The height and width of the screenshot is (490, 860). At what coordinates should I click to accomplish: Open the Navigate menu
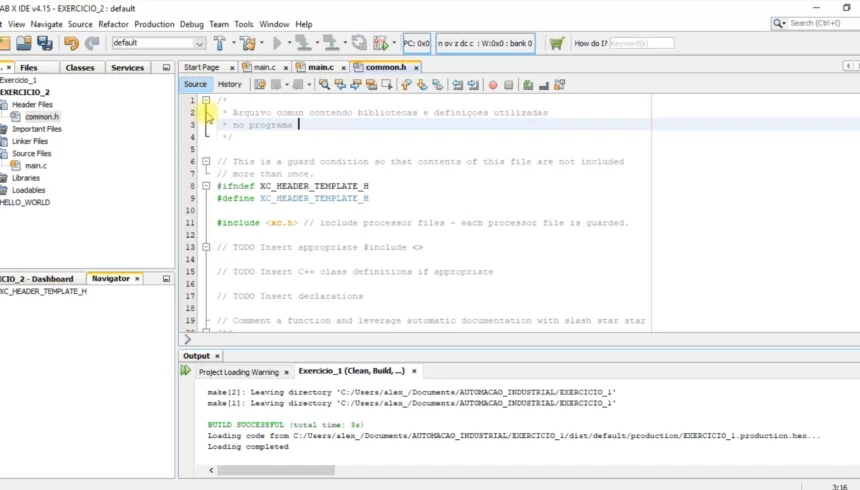pos(47,24)
